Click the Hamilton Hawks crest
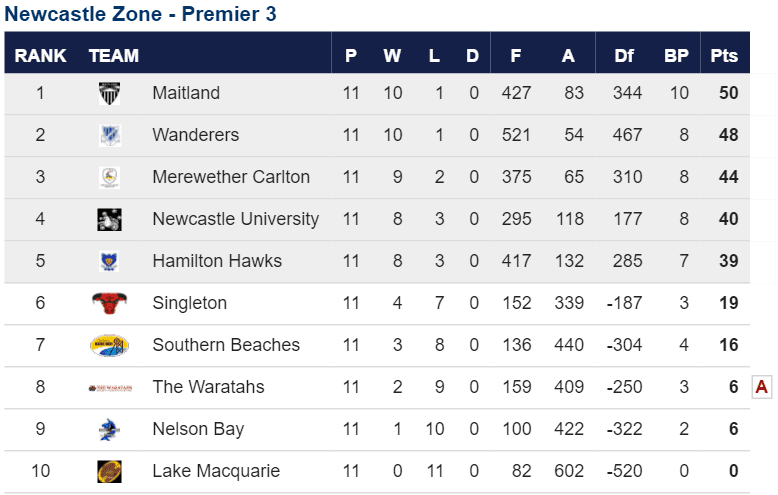Image resolution: width=778 pixels, height=495 pixels. click(109, 261)
